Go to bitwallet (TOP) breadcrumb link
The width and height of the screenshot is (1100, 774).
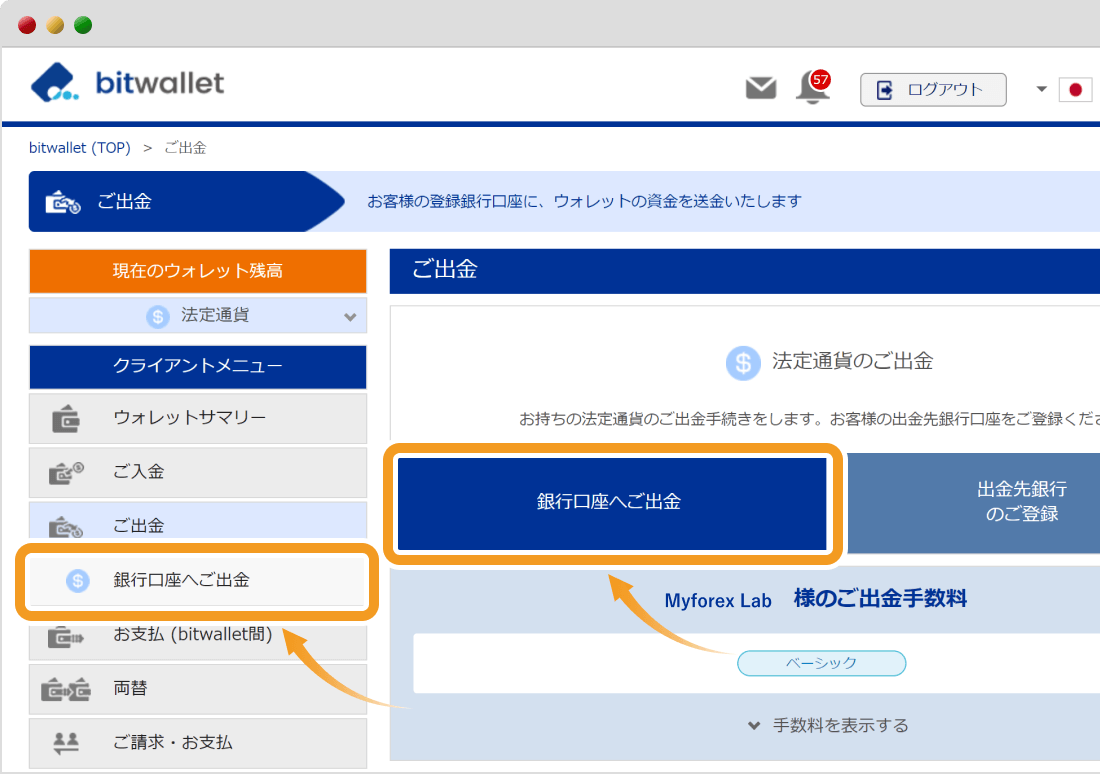[x=79, y=148]
